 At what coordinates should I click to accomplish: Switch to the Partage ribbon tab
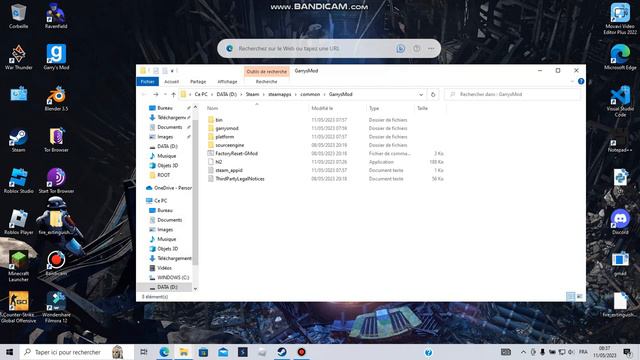tap(198, 82)
